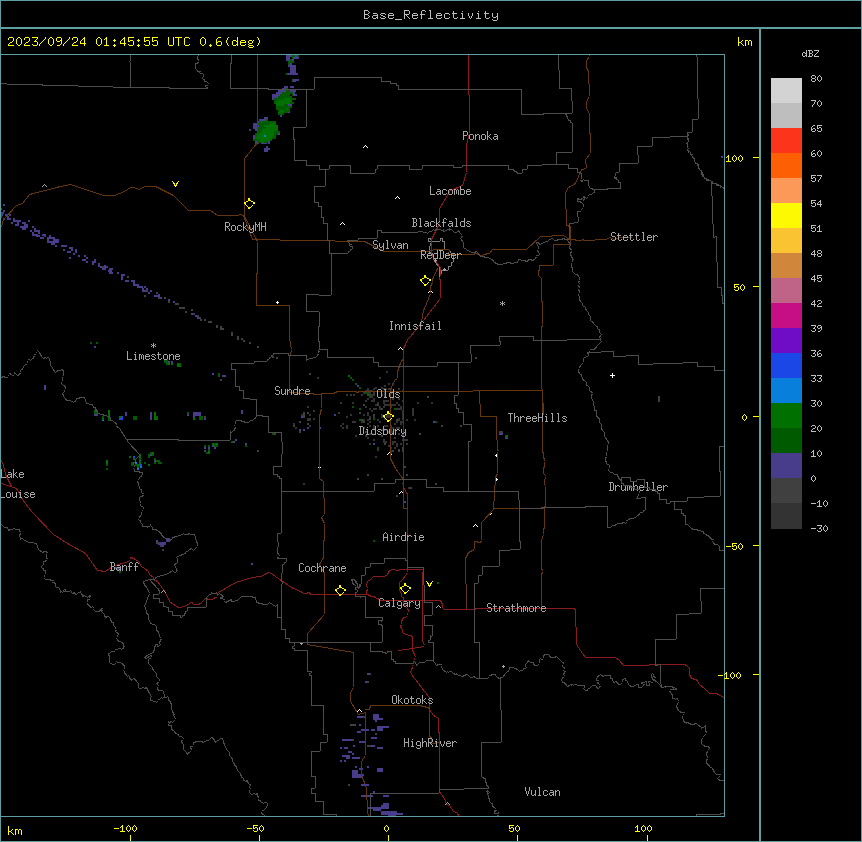This screenshot has height=842, width=862.
Task: Click the yellow diamond radar marker at Olds
Action: [x=388, y=417]
